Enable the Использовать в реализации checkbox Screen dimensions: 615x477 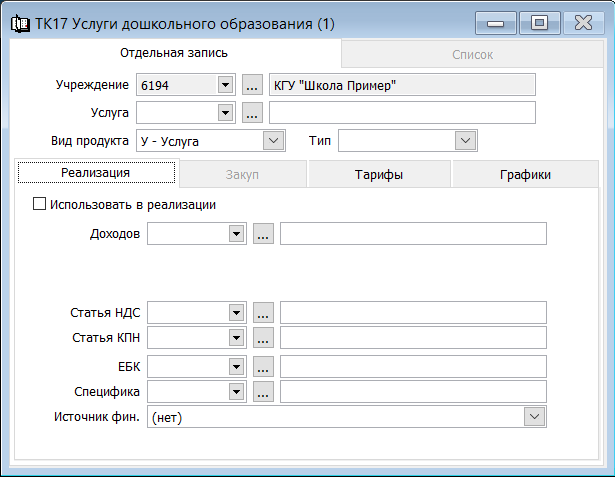pos(39,204)
